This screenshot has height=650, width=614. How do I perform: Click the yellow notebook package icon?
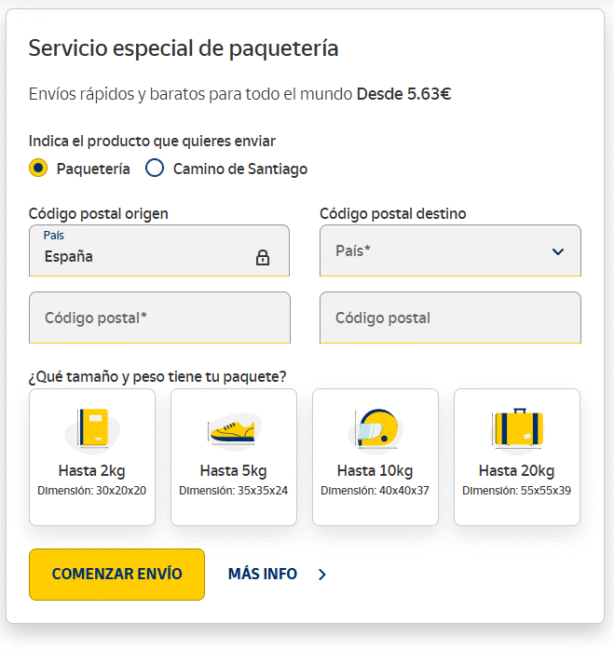92,429
